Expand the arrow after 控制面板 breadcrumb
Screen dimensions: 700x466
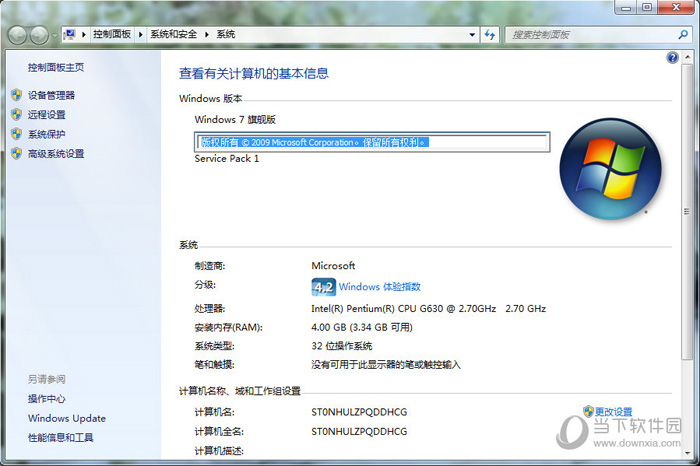[x=141, y=34]
